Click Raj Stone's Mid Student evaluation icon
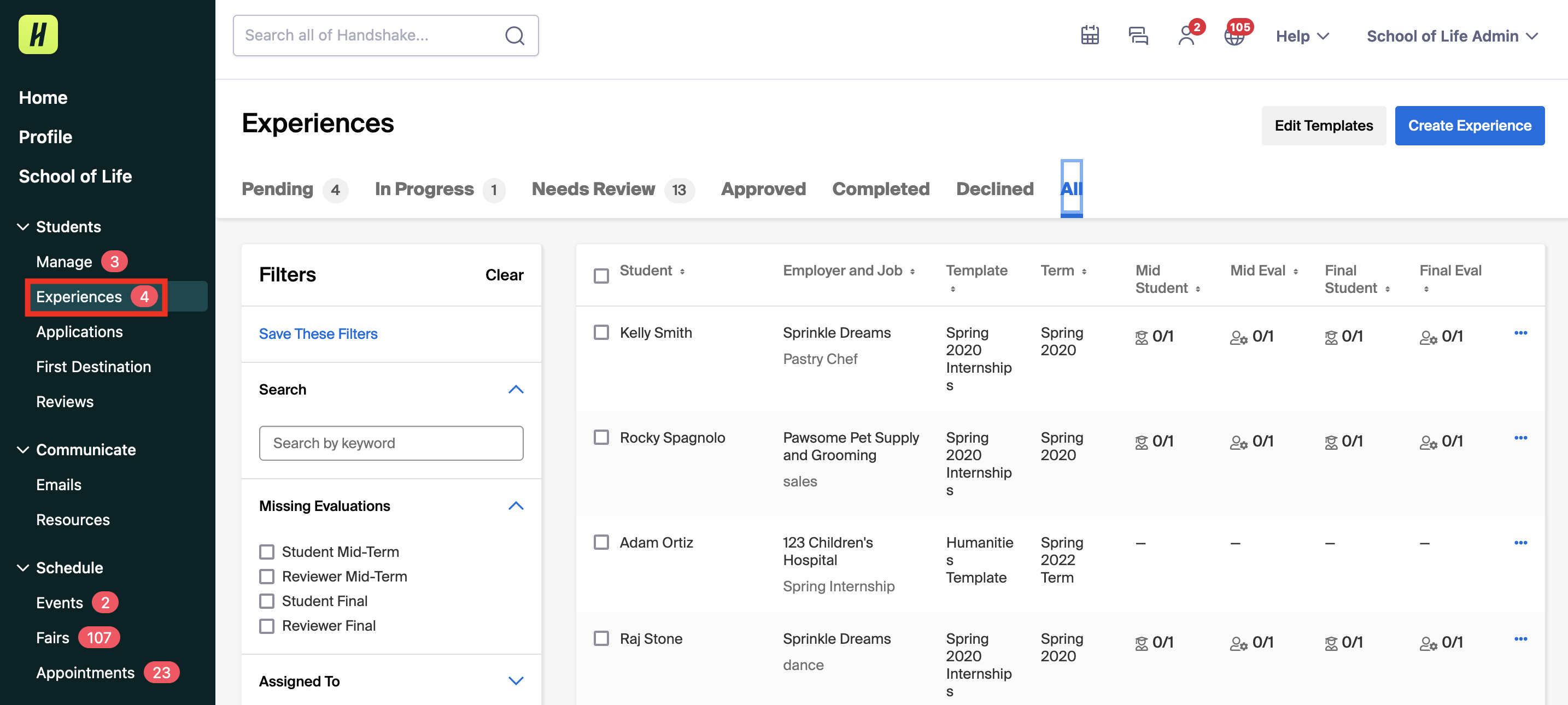 coord(1142,643)
